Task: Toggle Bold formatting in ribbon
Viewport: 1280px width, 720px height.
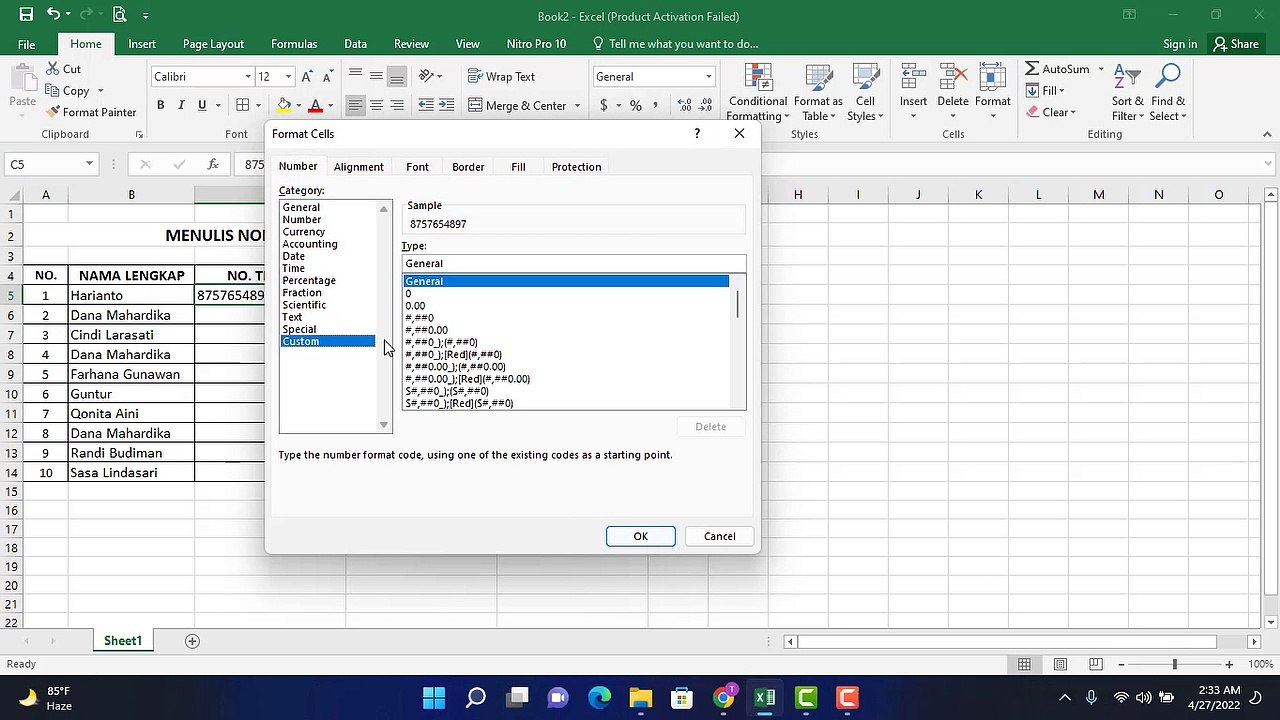Action: click(160, 105)
